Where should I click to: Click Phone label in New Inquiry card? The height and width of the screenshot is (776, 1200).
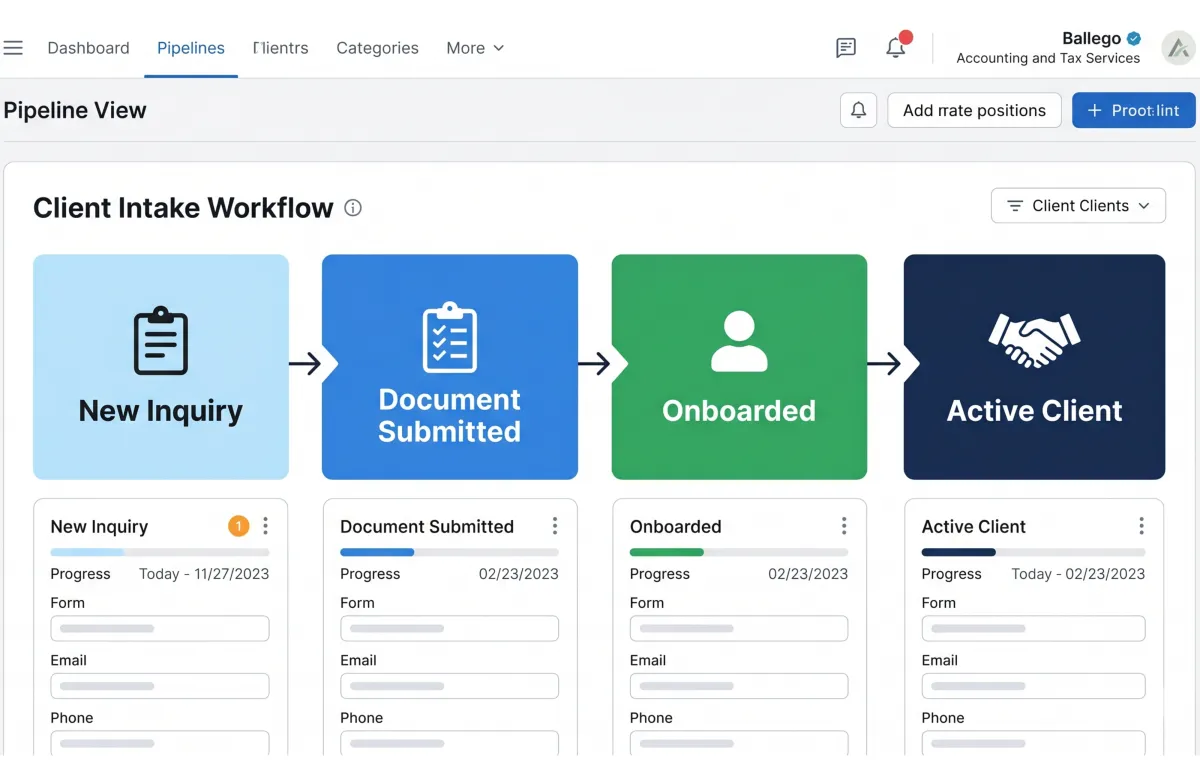click(x=72, y=718)
